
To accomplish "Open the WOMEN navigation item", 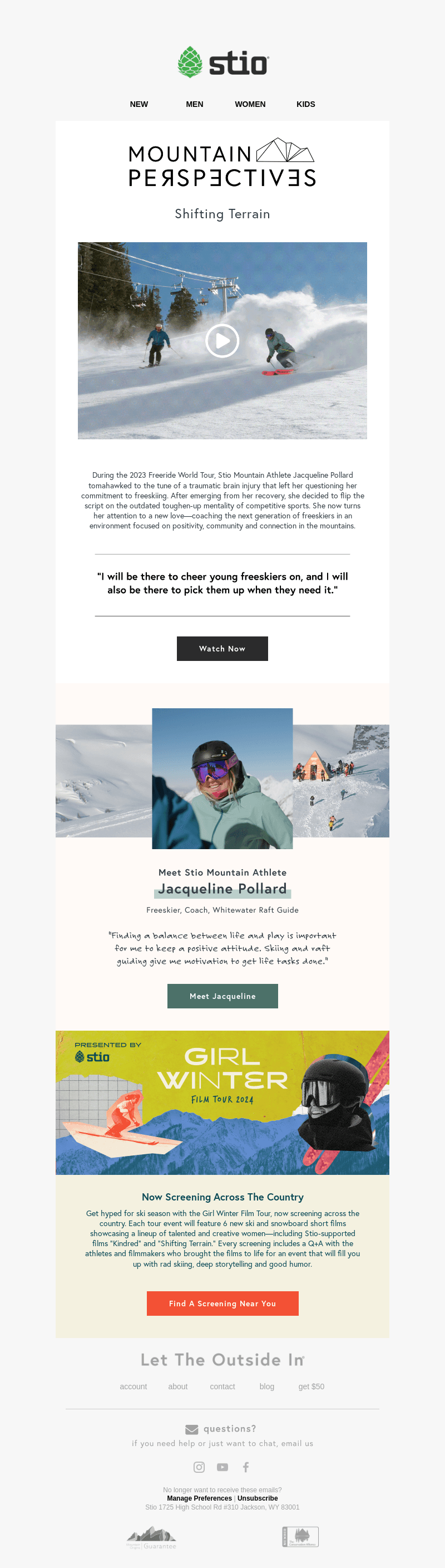I will pos(250,104).
